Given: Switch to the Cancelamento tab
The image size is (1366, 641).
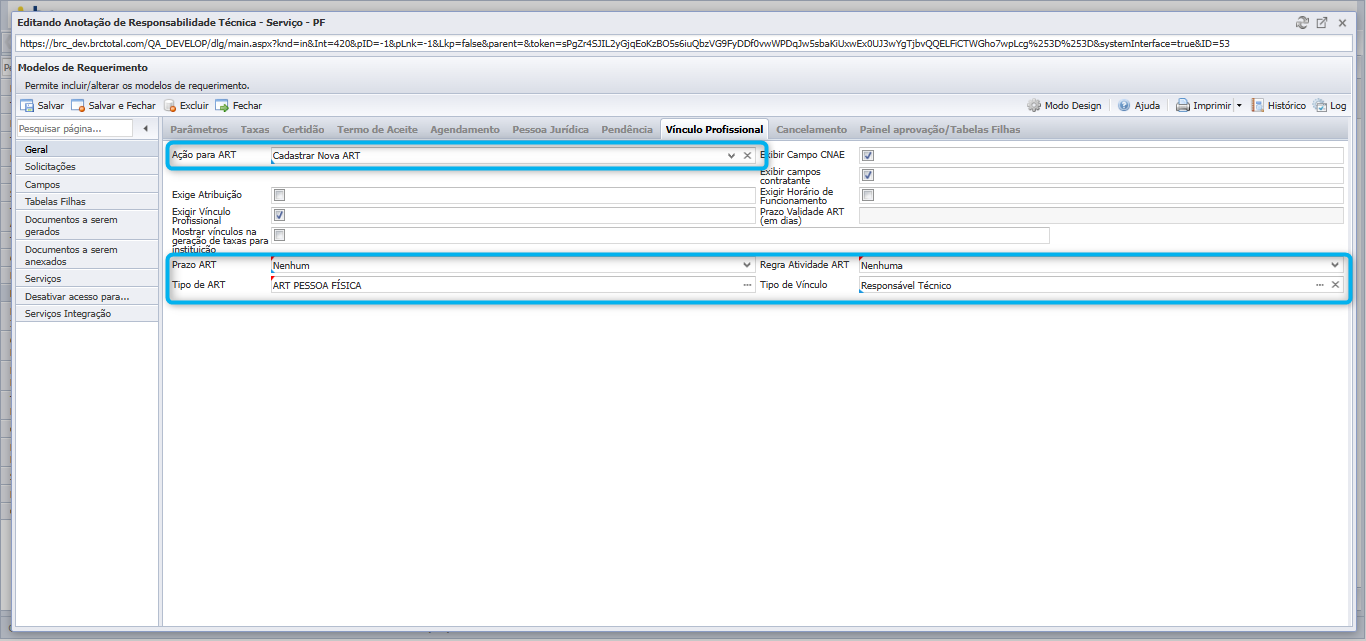Looking at the screenshot, I should 811,129.
